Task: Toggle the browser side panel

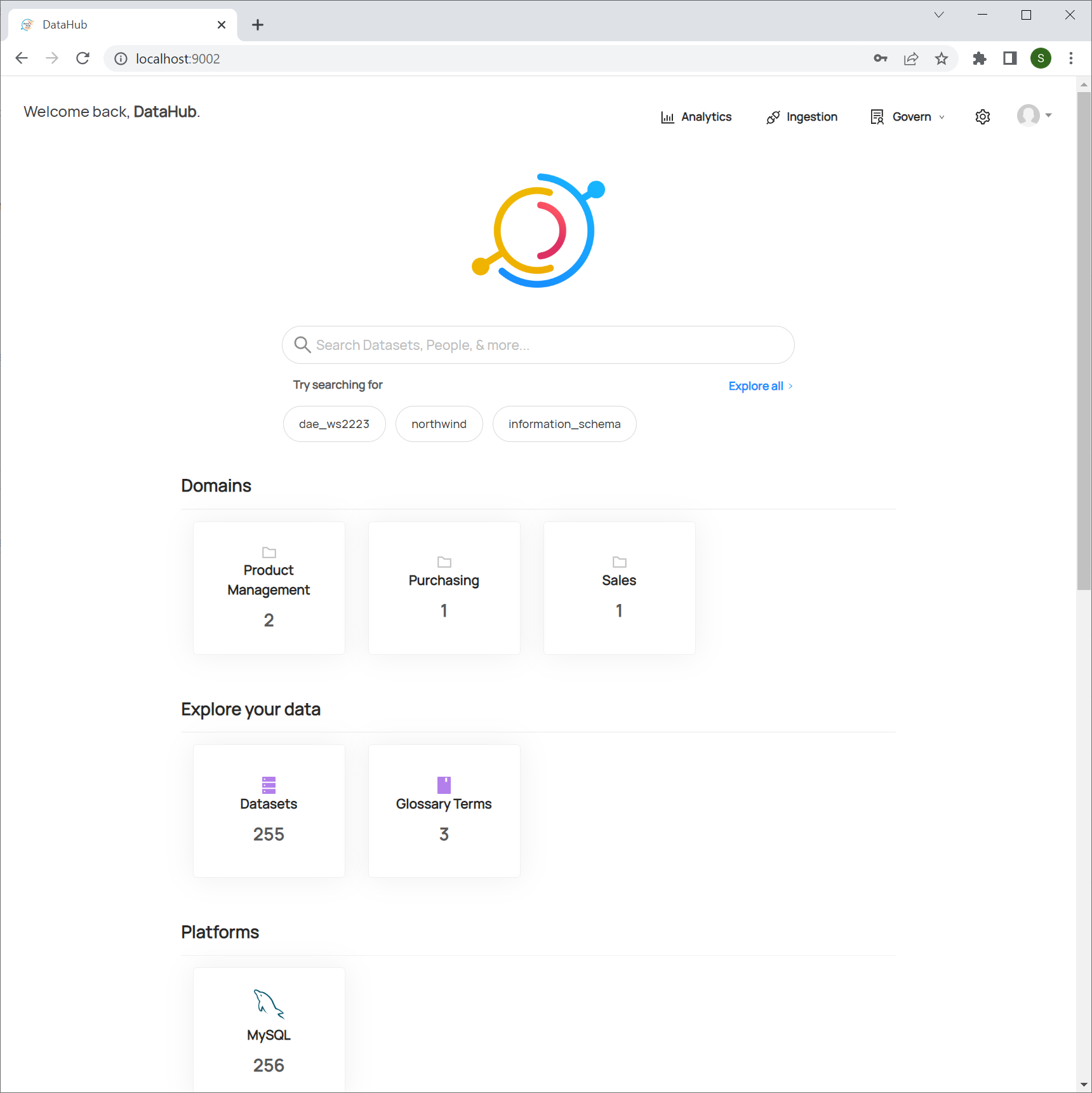Action: click(1010, 58)
